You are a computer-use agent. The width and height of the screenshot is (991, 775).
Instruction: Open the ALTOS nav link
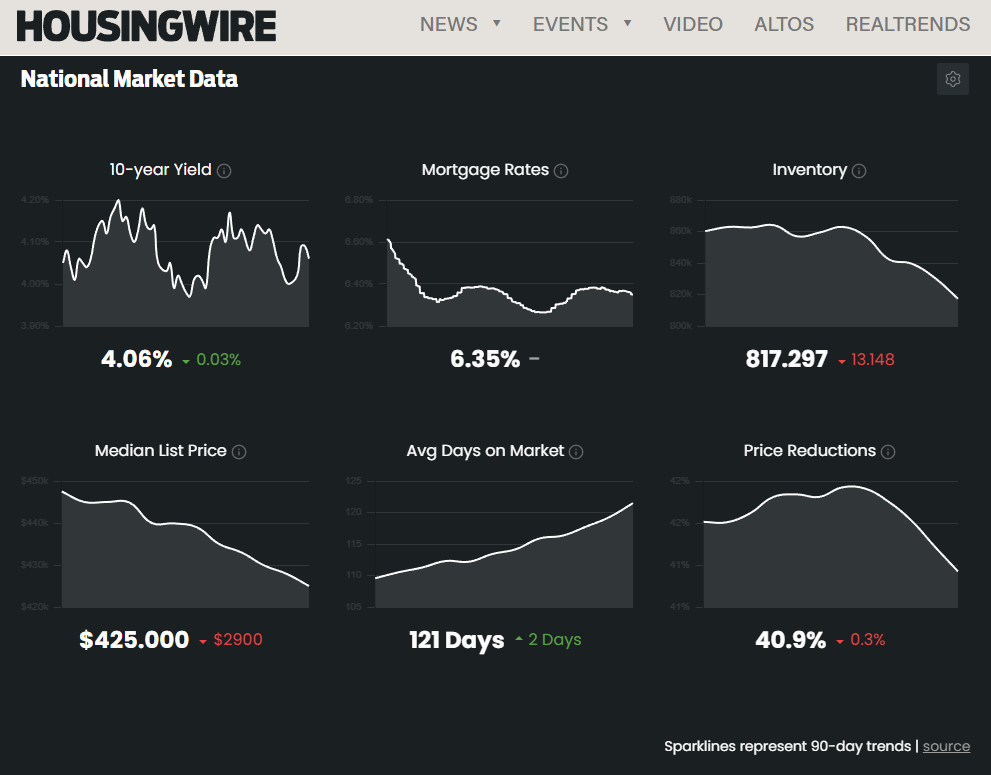(784, 24)
